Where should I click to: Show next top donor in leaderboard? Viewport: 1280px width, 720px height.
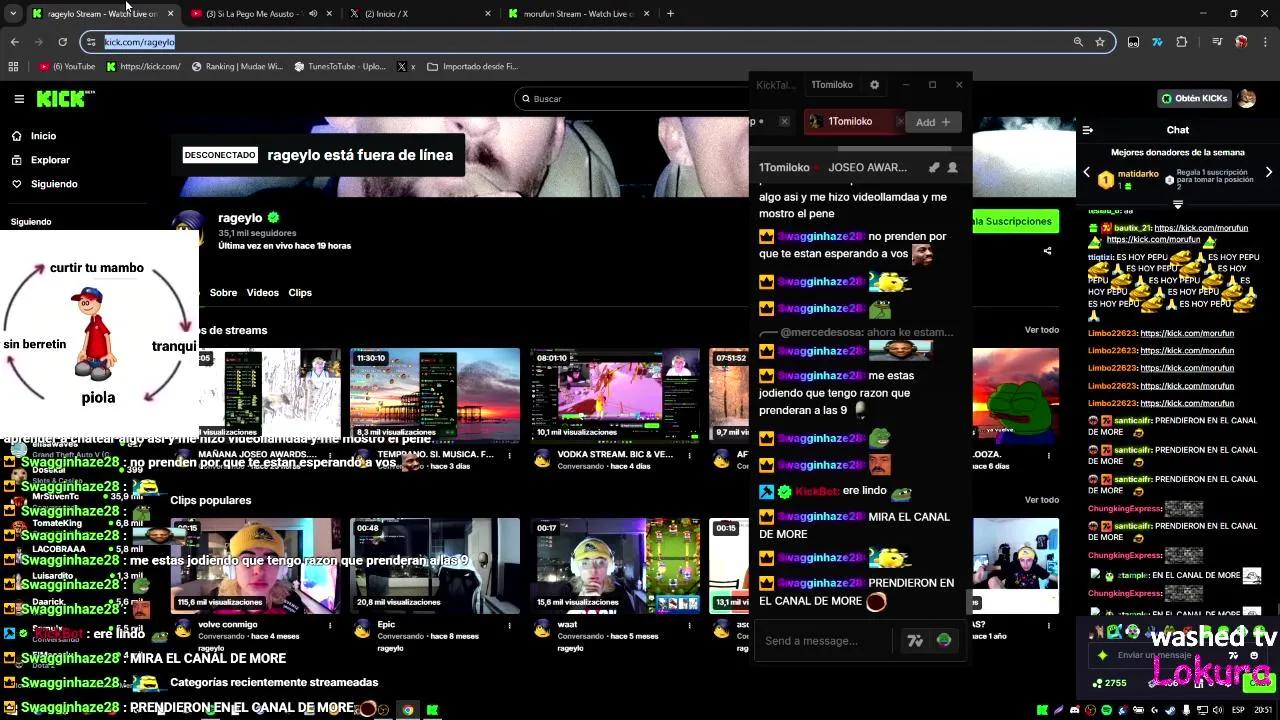tap(1268, 172)
